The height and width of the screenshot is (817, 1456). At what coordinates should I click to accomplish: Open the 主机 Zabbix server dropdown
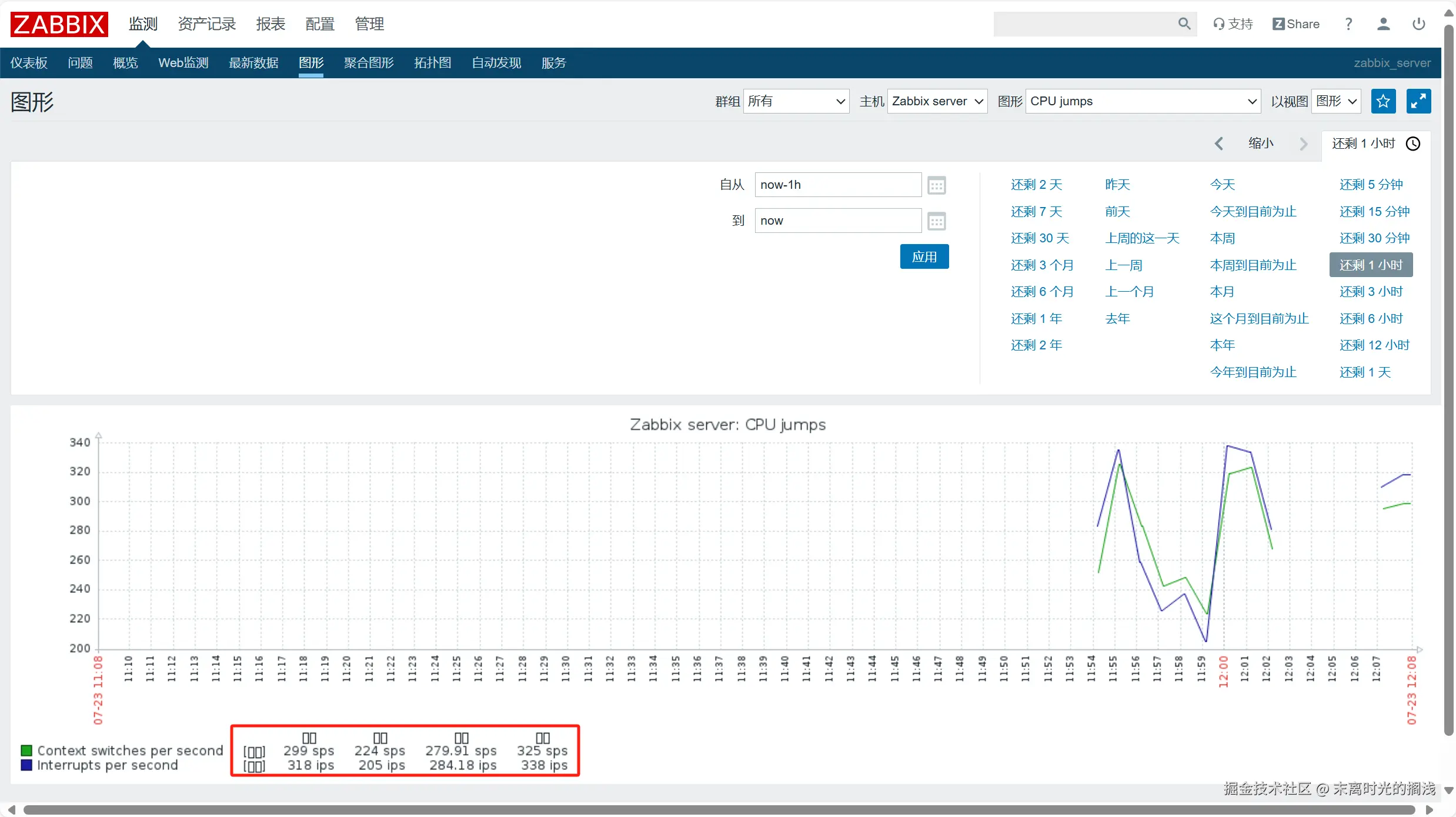pos(937,101)
